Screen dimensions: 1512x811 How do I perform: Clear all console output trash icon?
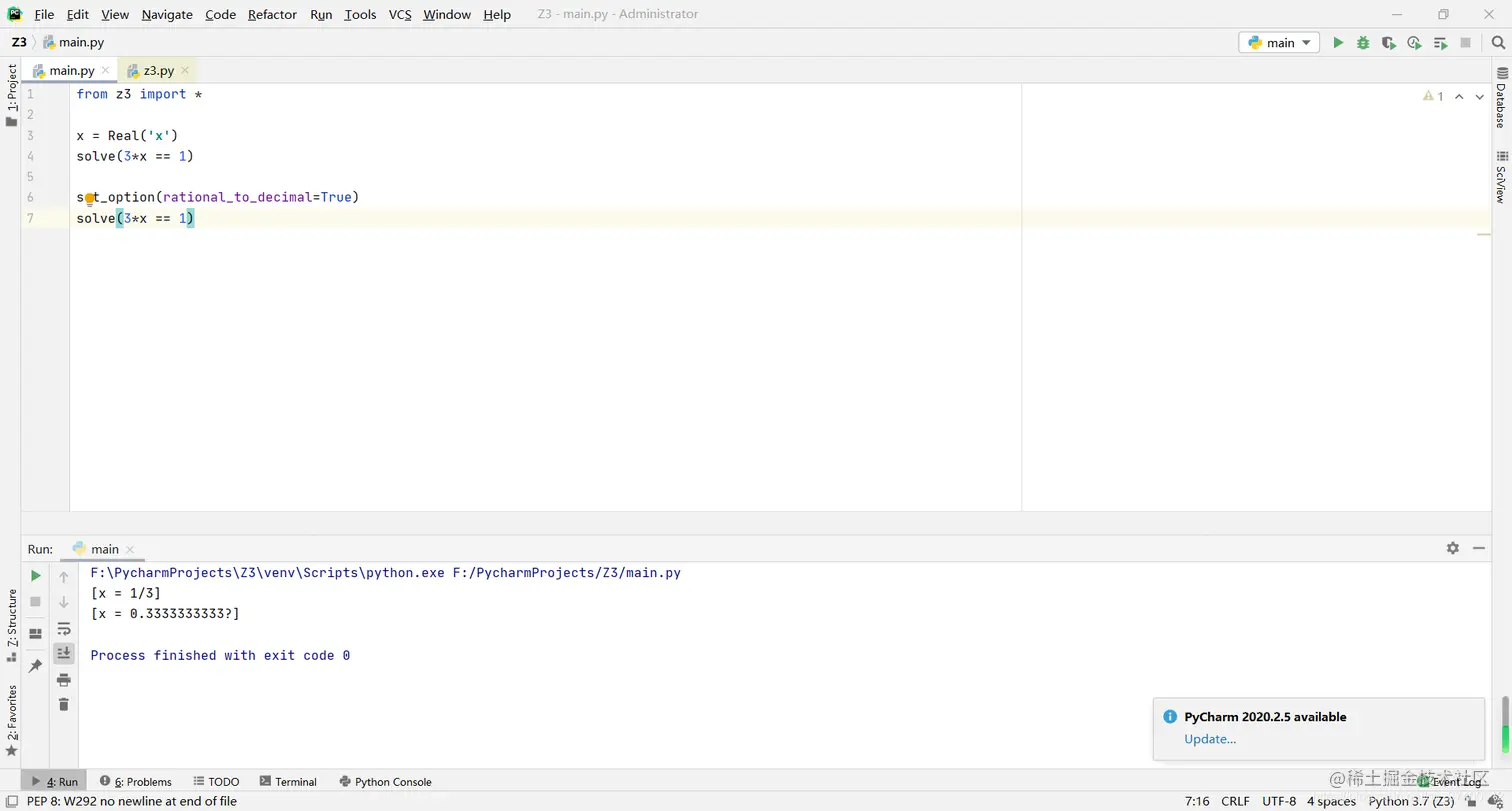point(64,705)
